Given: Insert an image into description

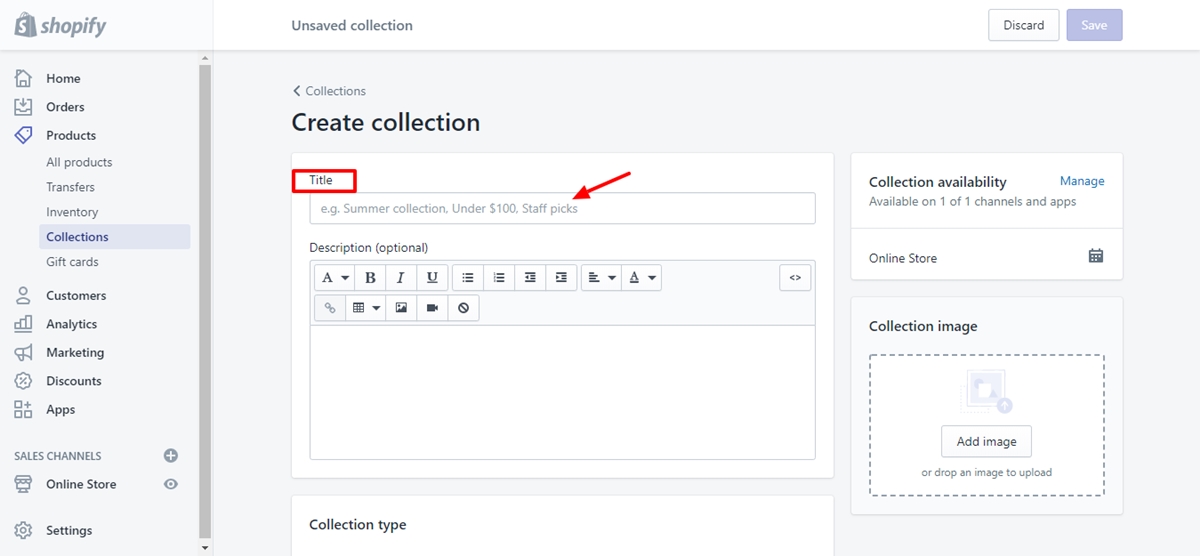Looking at the screenshot, I should click(x=401, y=308).
